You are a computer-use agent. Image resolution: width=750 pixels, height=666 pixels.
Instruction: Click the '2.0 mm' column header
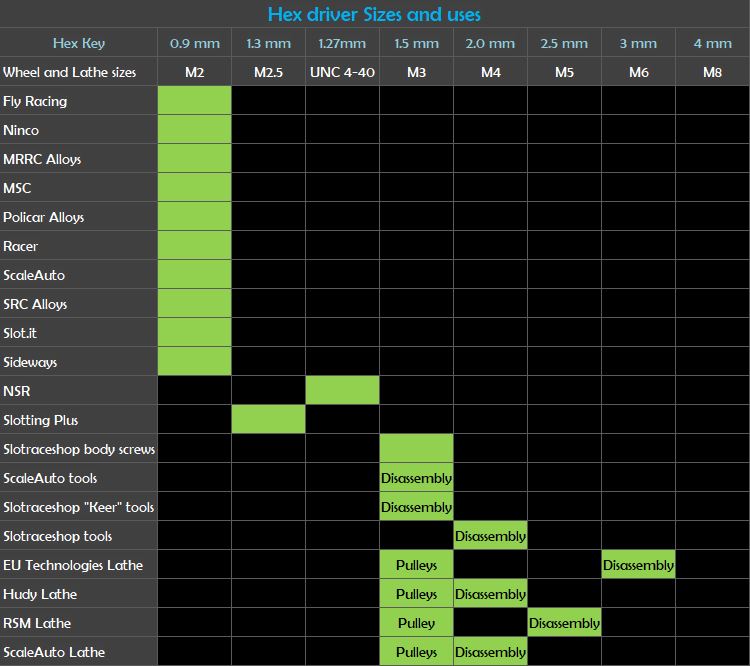[x=490, y=44]
